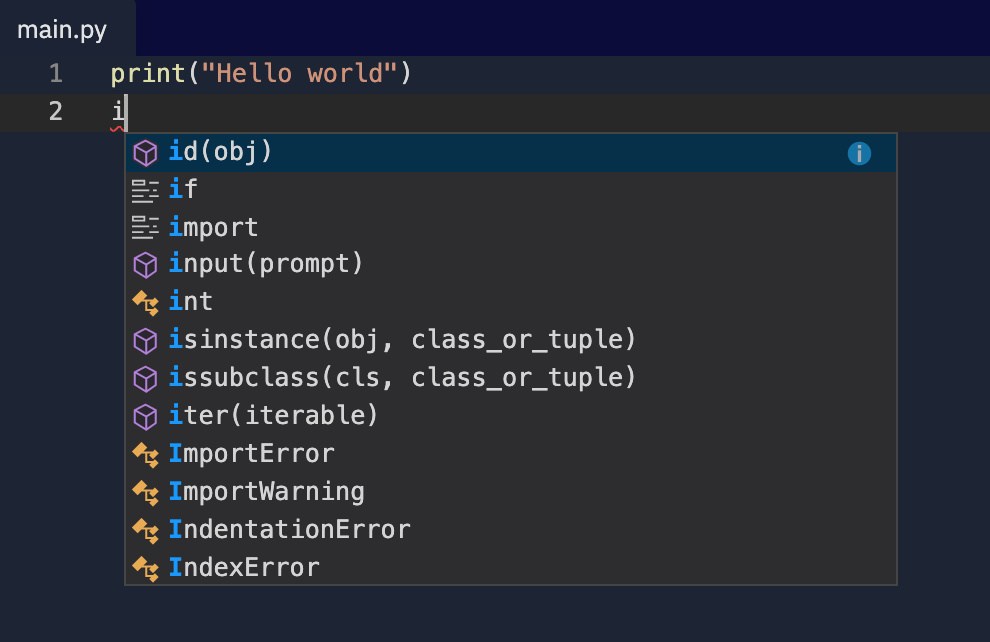
Task: Click the cube icon beside id(obj)
Action: click(145, 153)
